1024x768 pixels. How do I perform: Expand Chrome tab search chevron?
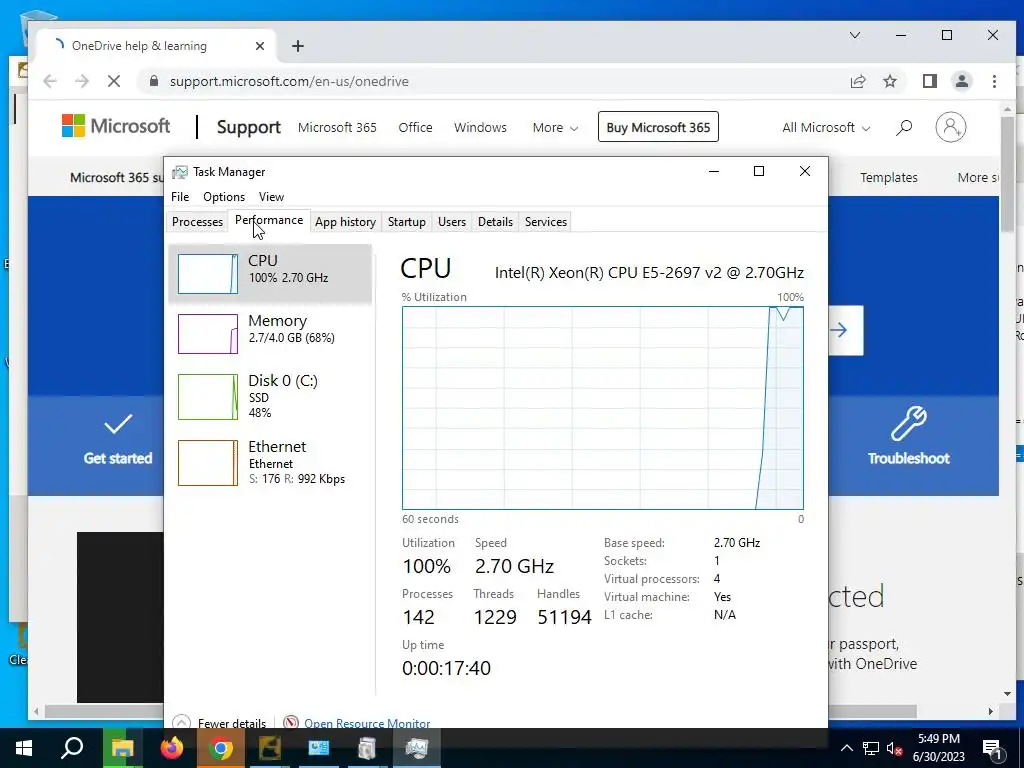coord(855,35)
